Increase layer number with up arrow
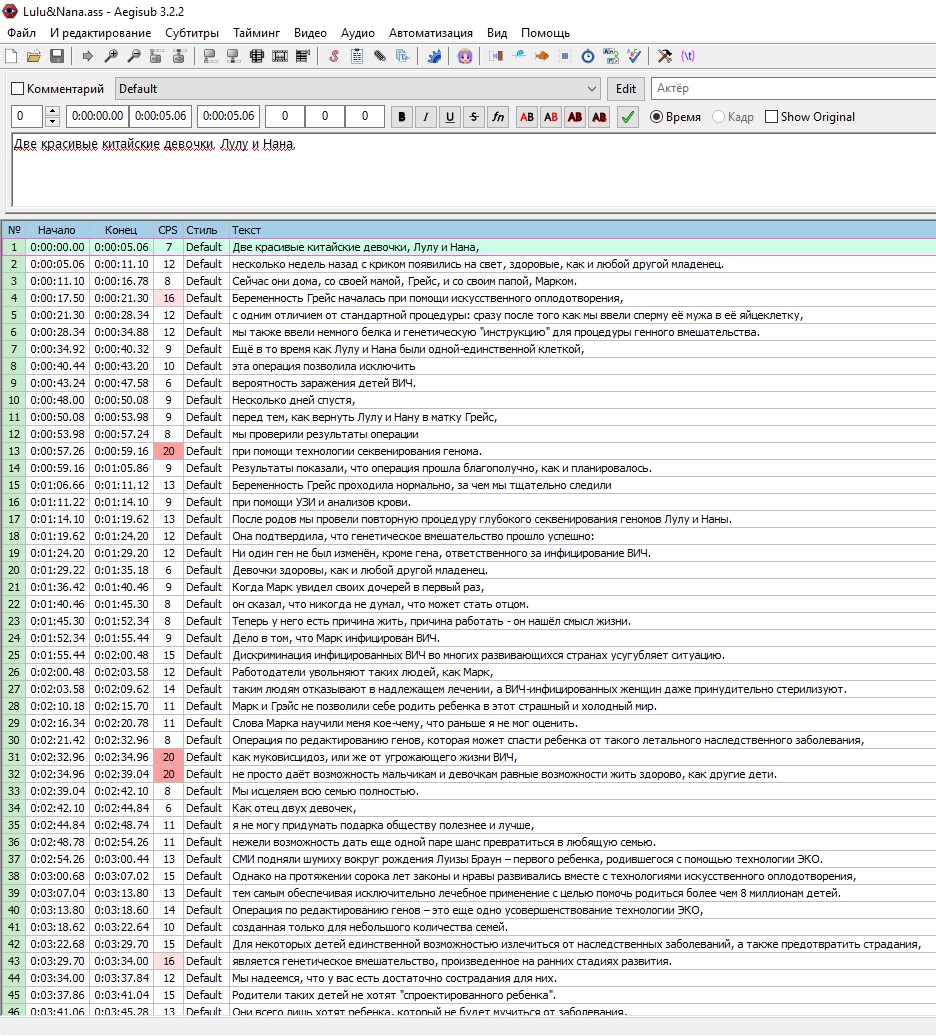 click(53, 111)
